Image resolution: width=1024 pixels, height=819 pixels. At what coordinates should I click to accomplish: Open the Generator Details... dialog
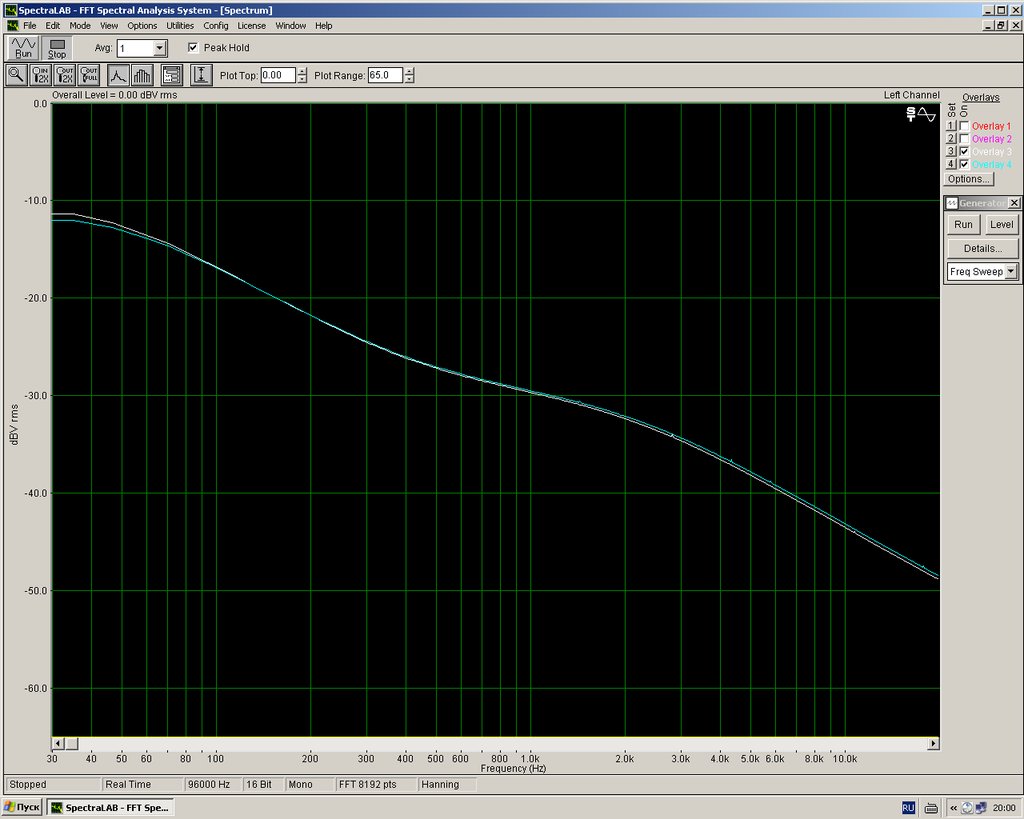(x=983, y=248)
